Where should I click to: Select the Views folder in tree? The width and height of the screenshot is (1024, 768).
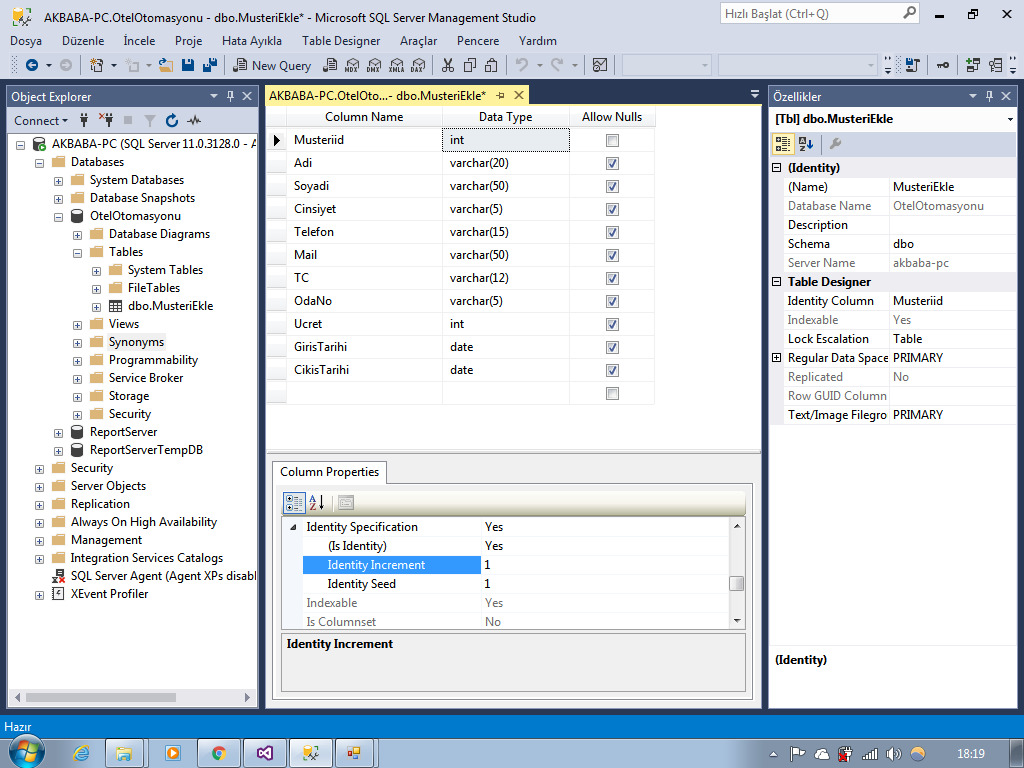click(x=123, y=324)
